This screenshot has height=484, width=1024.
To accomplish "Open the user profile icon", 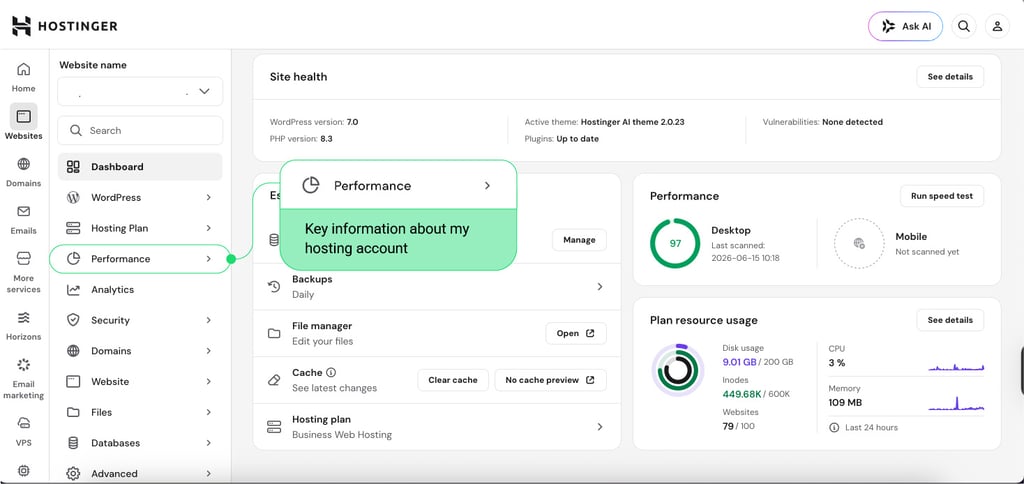I will click(997, 26).
